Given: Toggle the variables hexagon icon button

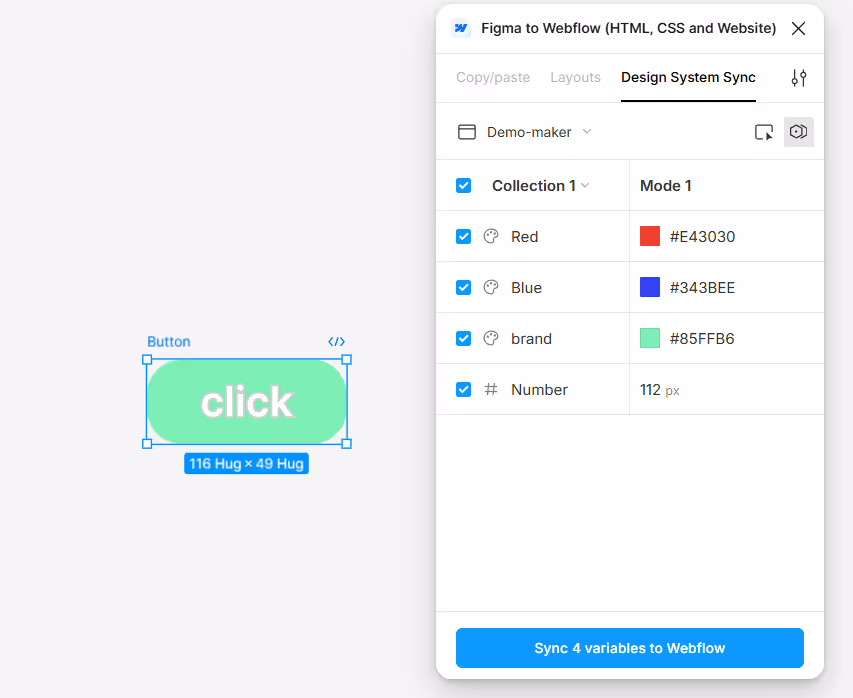Looking at the screenshot, I should point(799,132).
